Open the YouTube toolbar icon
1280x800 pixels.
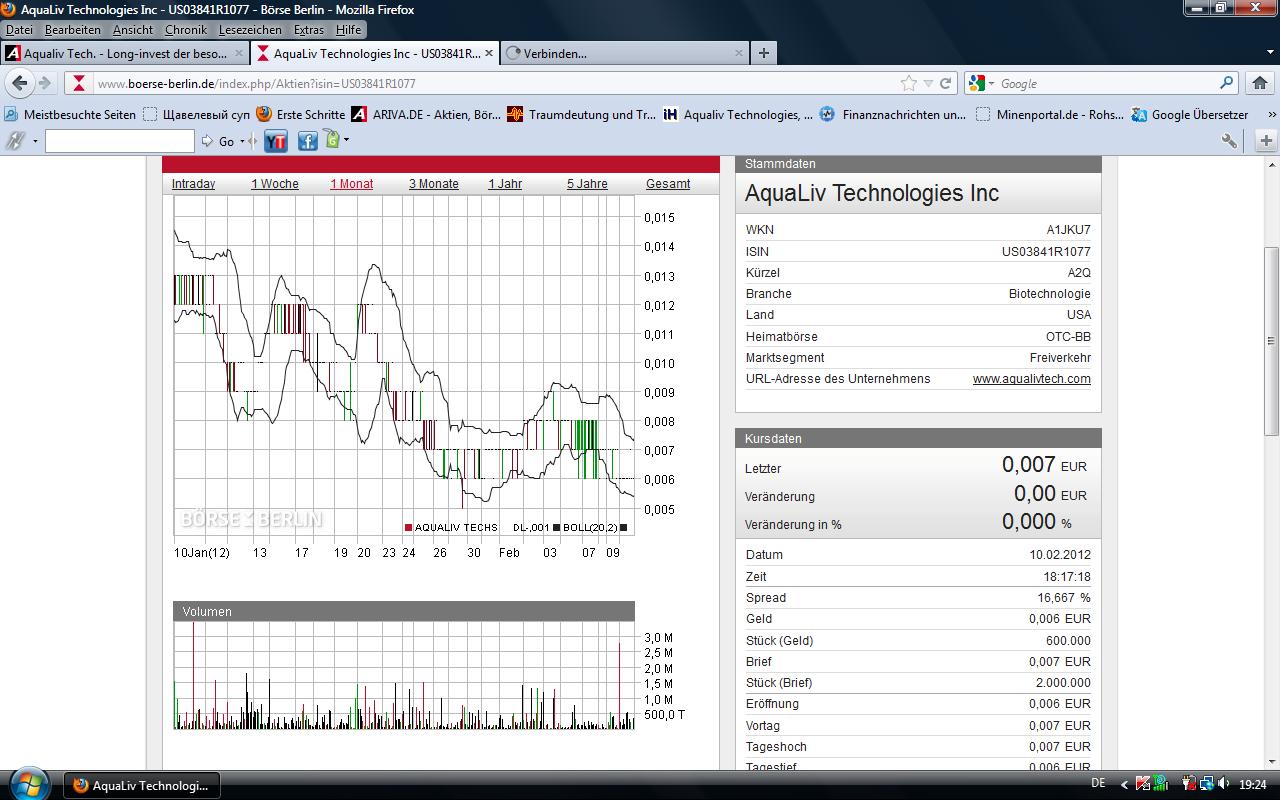(276, 141)
